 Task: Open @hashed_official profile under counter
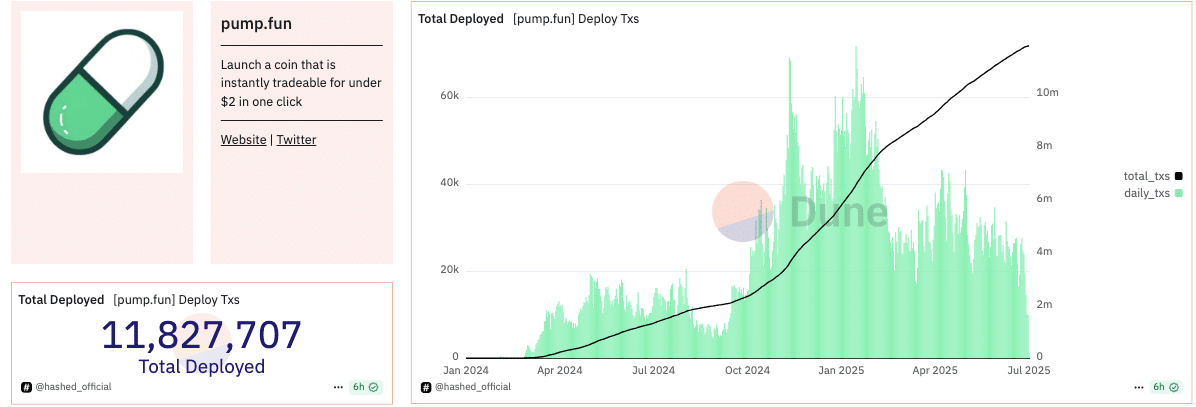click(73, 387)
